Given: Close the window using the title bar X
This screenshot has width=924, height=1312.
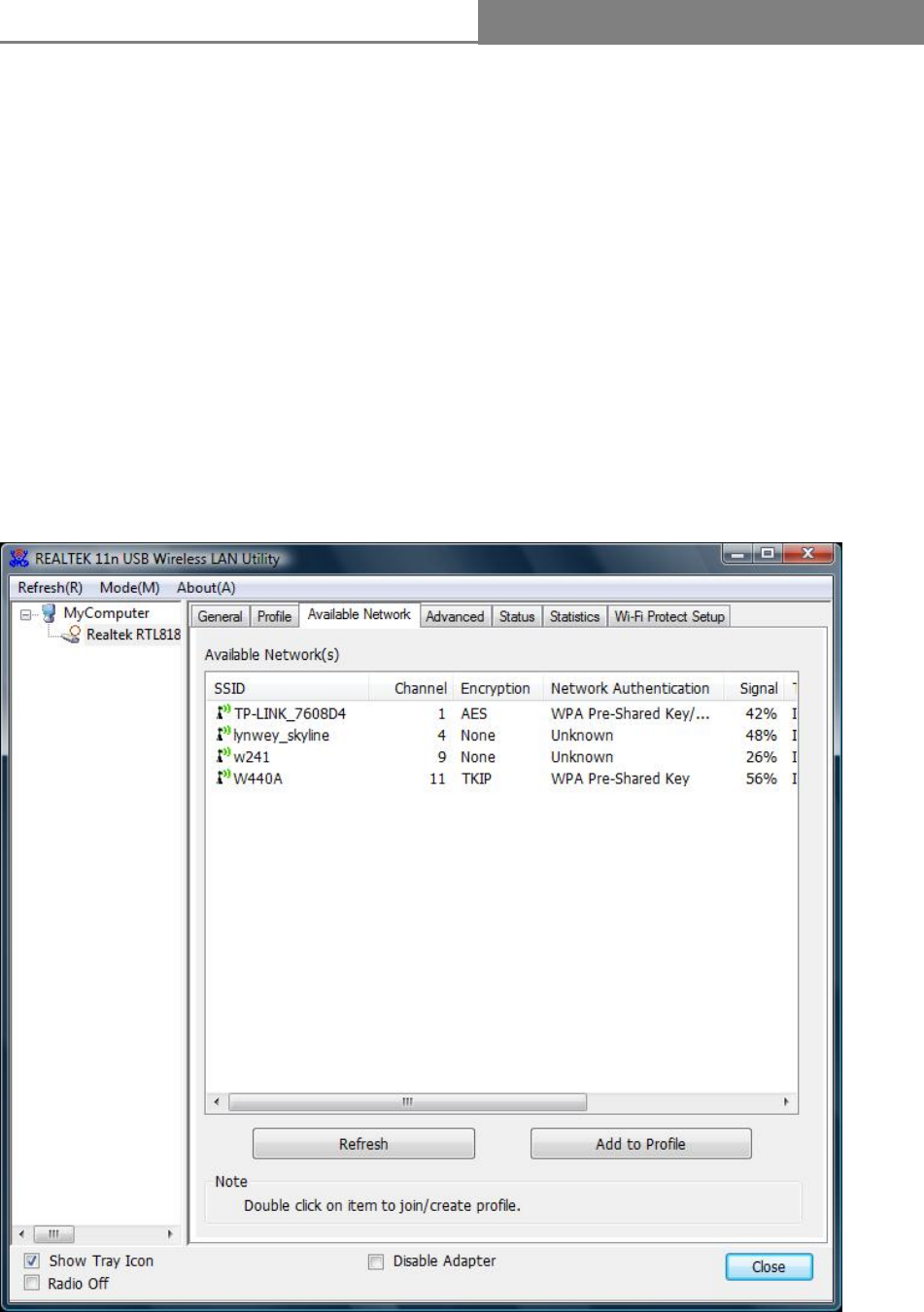Looking at the screenshot, I should 807,554.
